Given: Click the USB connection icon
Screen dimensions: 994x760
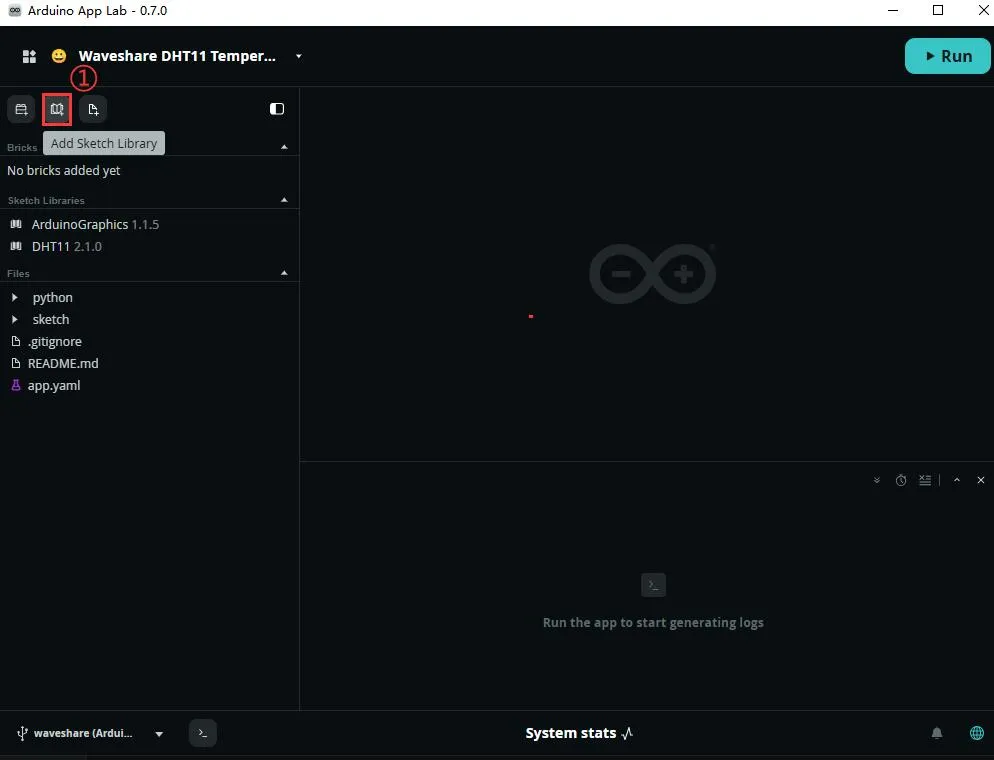Looking at the screenshot, I should (x=22, y=733).
